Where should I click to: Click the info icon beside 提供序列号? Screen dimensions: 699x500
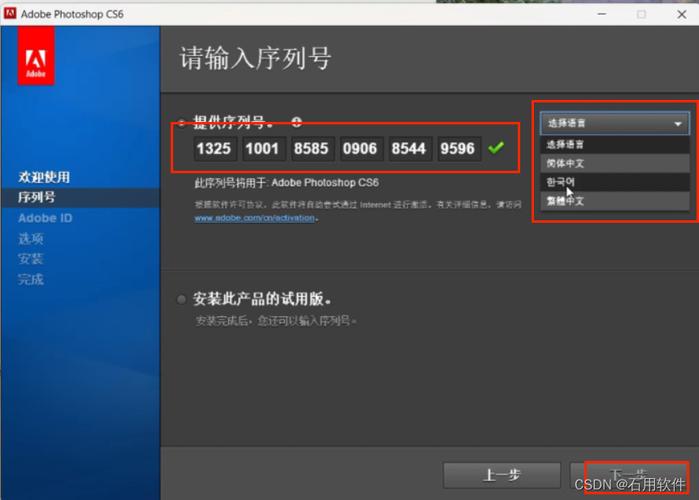pos(296,122)
